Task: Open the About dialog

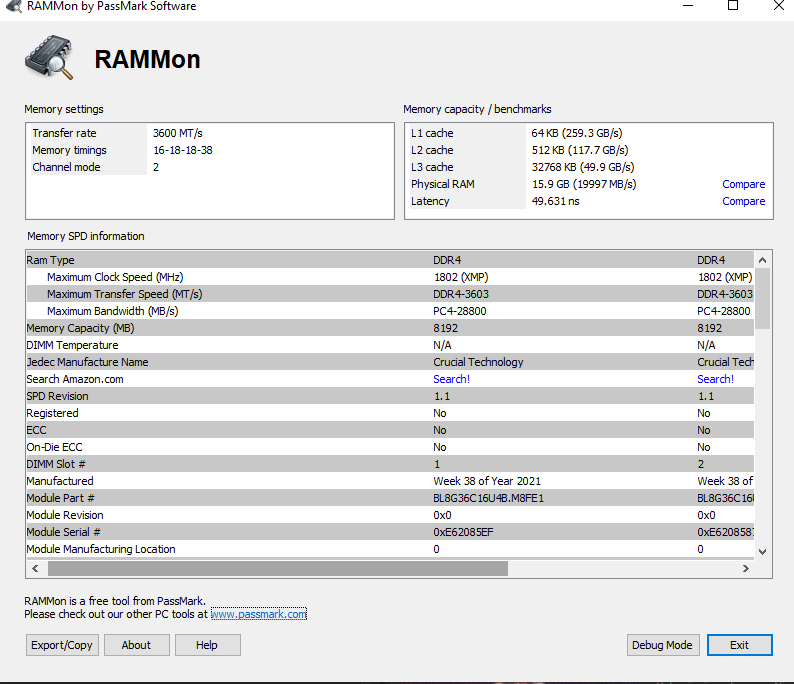Action: click(x=136, y=645)
